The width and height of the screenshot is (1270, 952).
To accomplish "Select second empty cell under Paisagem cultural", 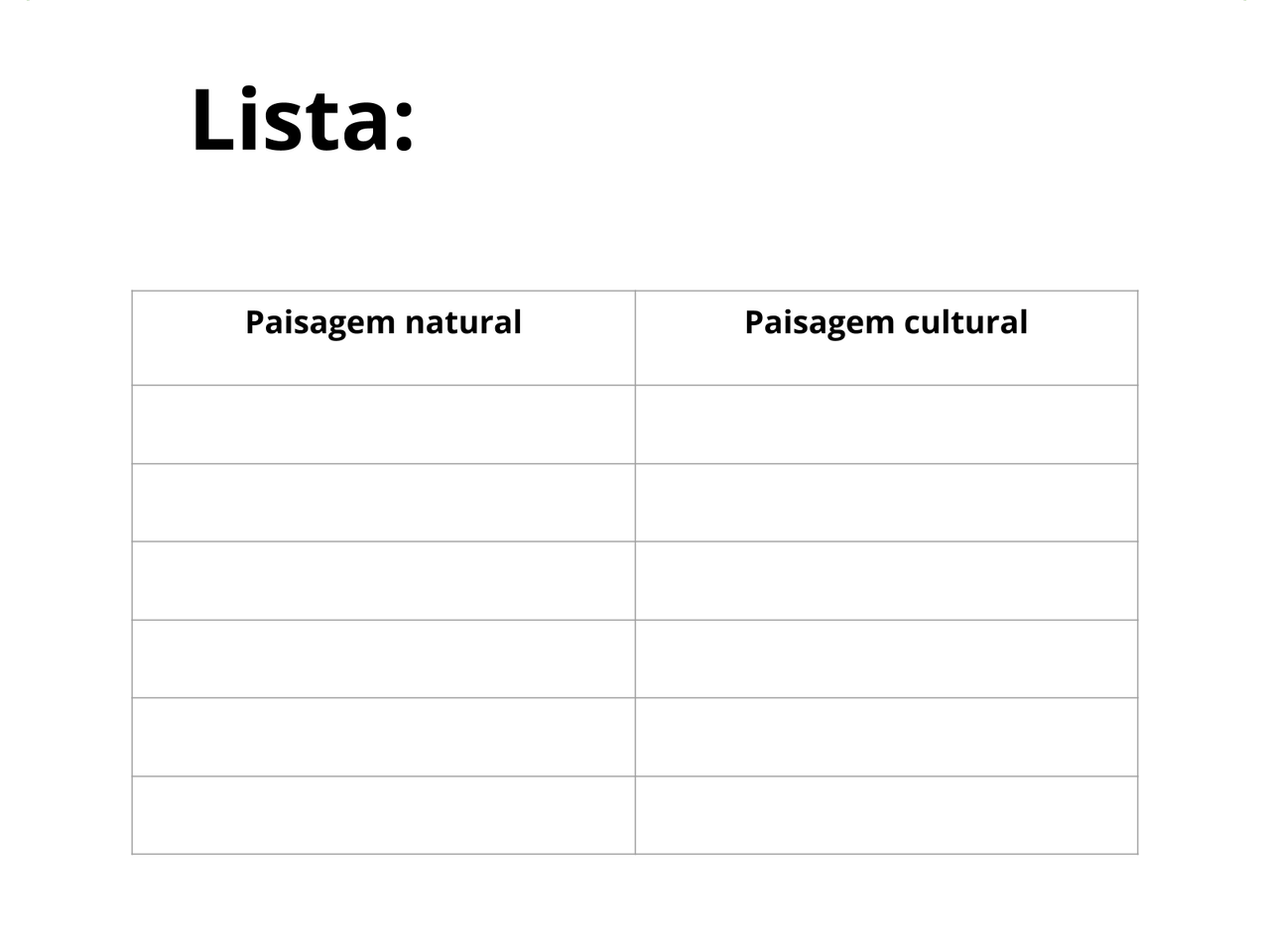I will pos(886,503).
